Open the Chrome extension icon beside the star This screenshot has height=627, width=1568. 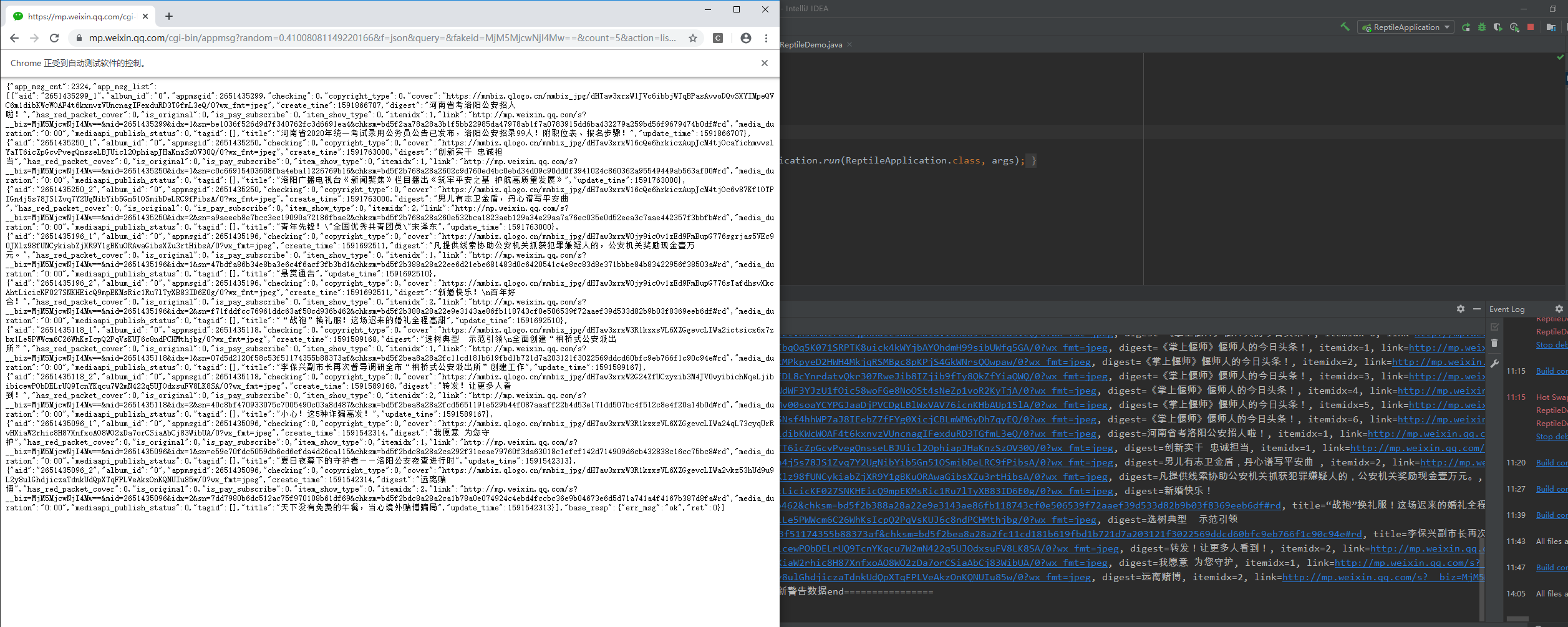coord(718,38)
